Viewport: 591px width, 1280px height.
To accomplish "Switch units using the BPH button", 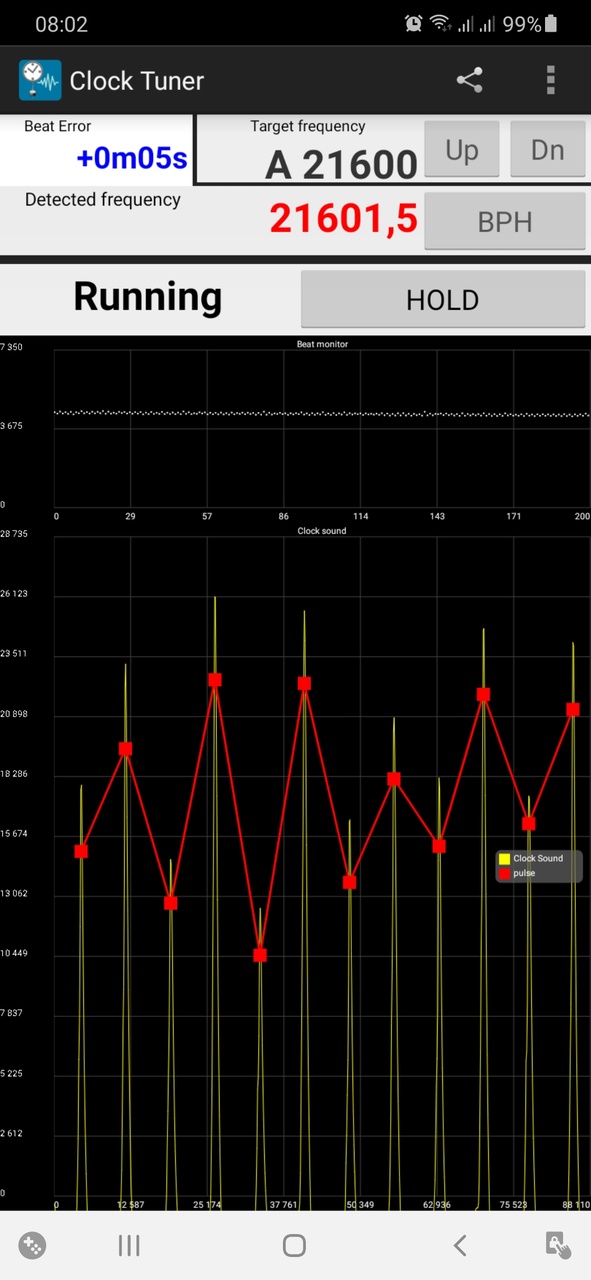I will (505, 221).
